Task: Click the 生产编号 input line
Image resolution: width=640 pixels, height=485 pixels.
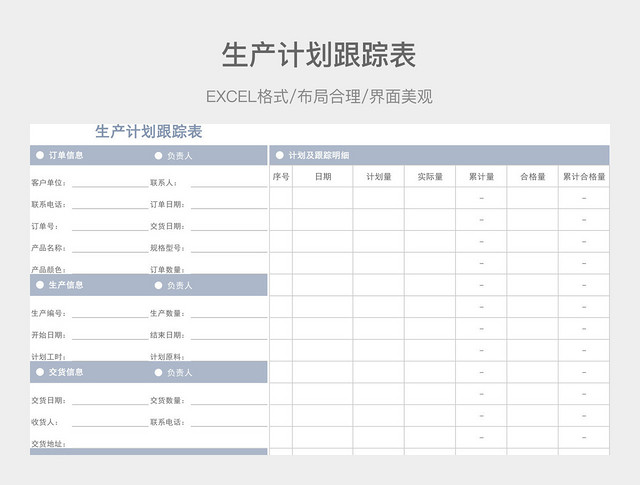Action: (110, 313)
